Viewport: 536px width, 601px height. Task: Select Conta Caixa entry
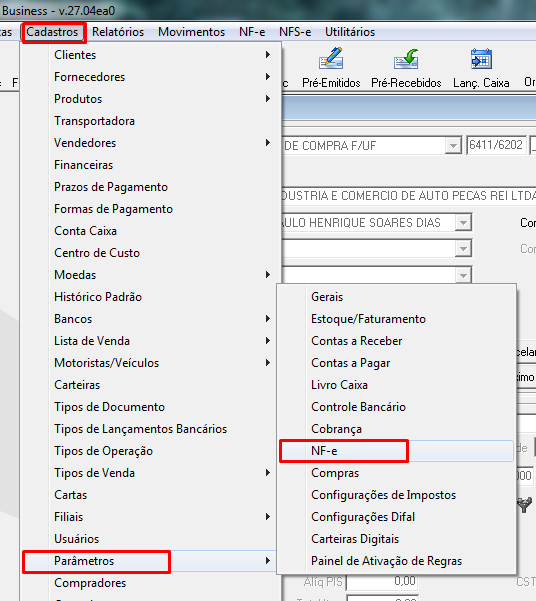[x=151, y=231]
